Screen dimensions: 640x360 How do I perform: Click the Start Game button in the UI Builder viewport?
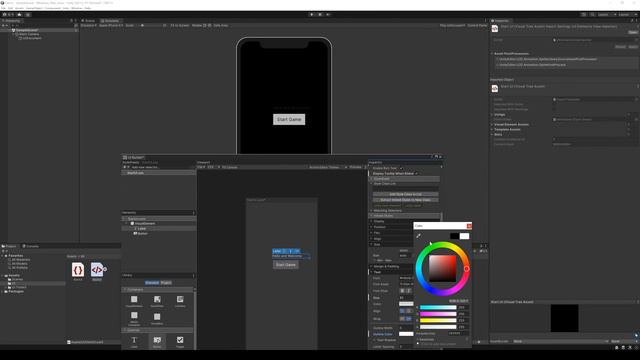(285, 265)
